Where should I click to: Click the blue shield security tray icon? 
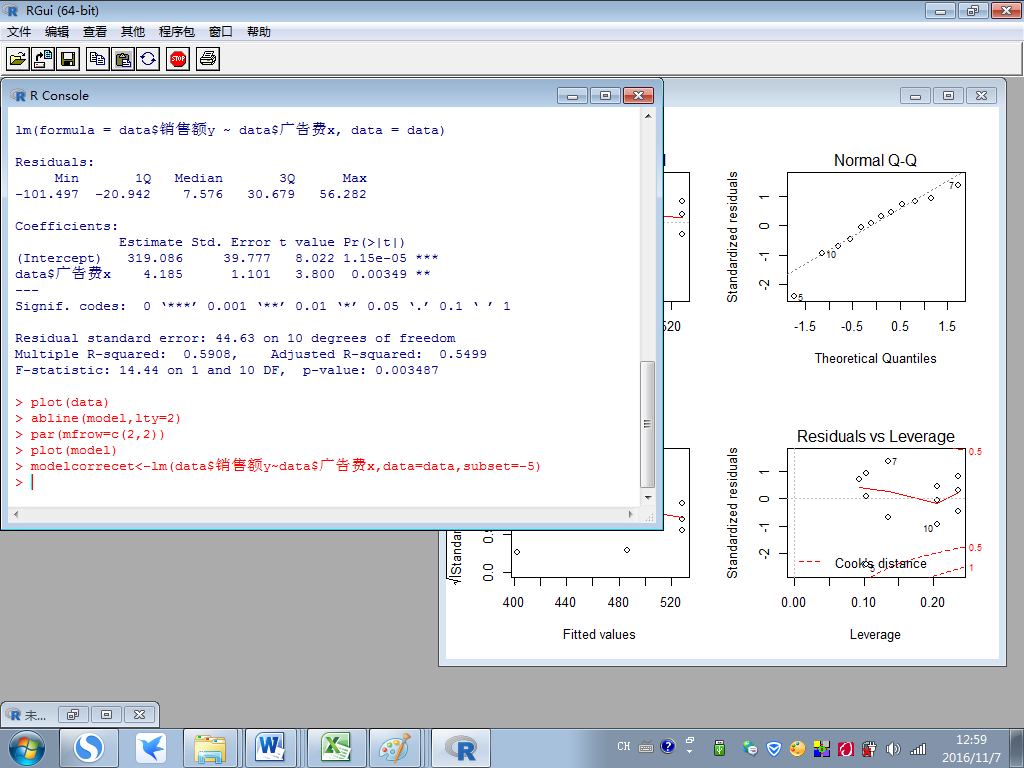coord(774,748)
